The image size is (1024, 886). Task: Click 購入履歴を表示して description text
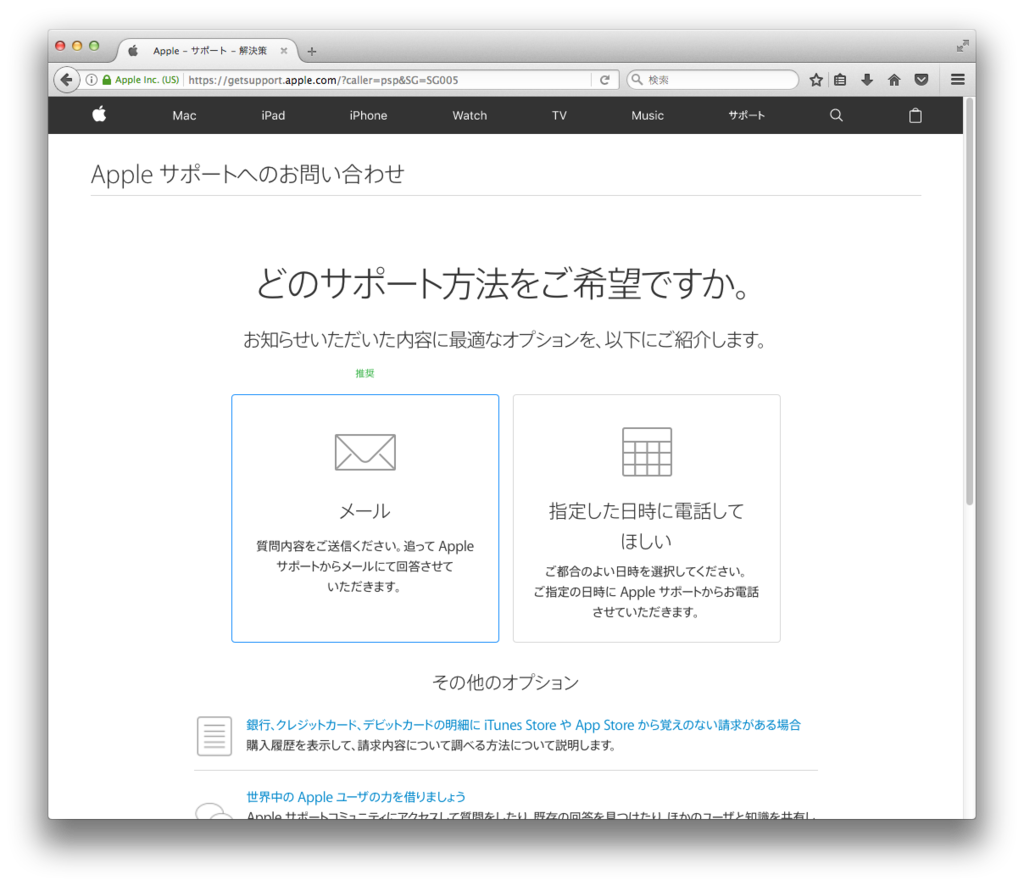tap(431, 745)
